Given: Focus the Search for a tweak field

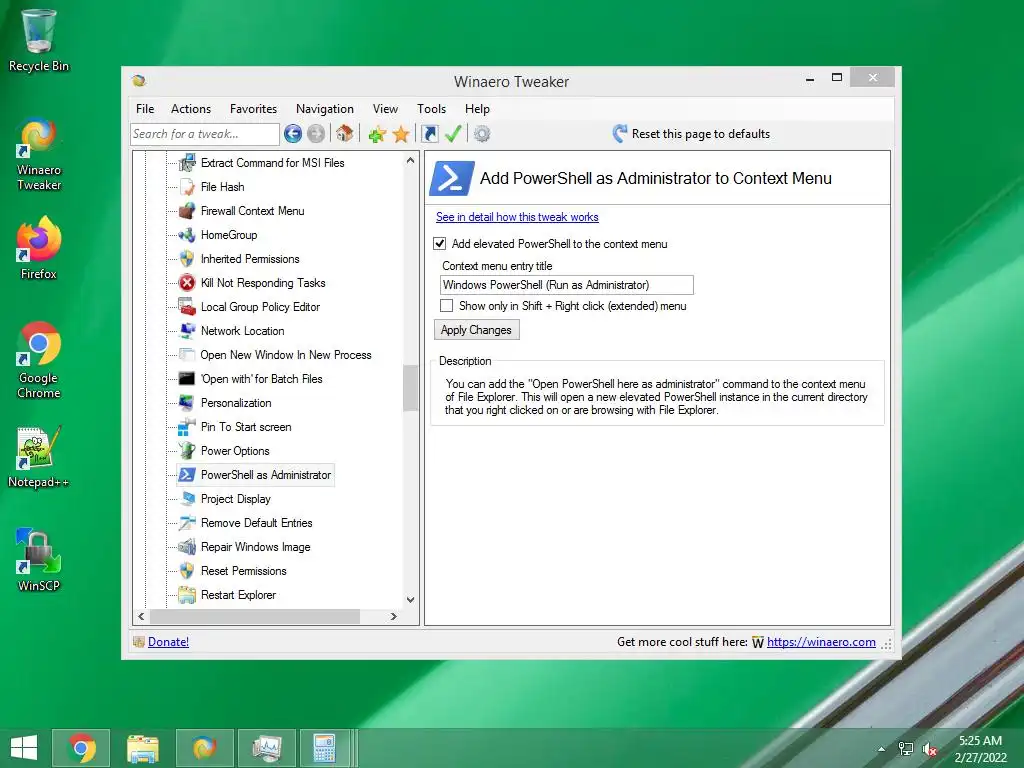Looking at the screenshot, I should click(x=205, y=134).
